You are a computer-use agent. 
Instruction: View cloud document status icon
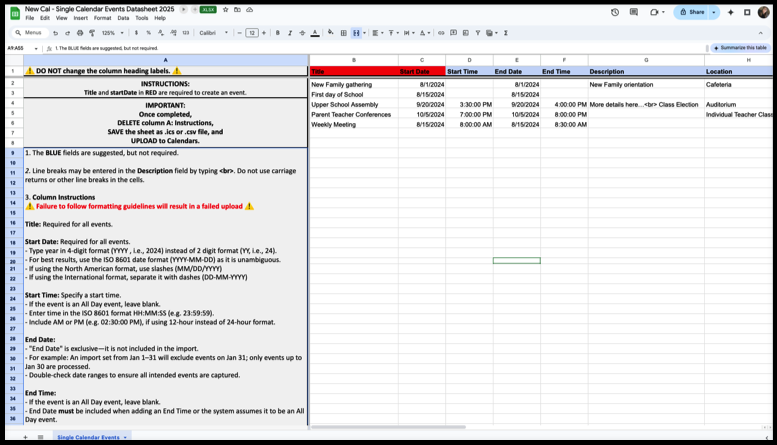point(250,9)
